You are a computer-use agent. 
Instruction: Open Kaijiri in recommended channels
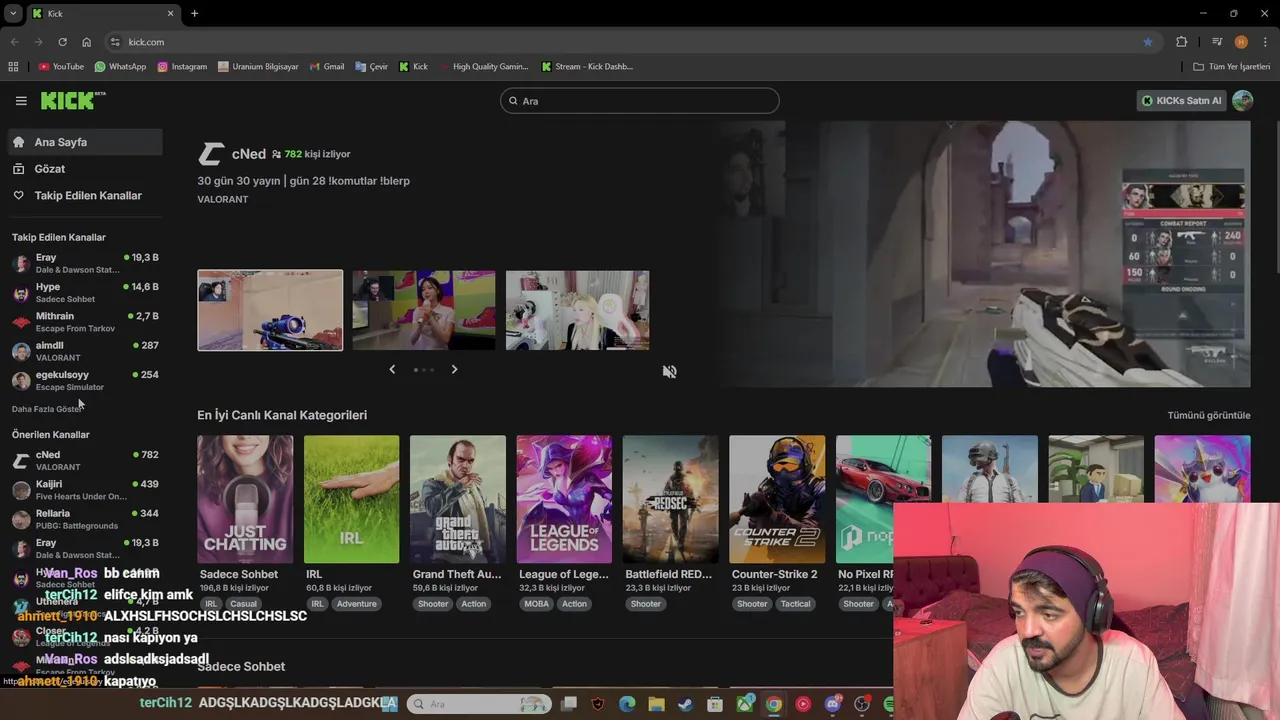pos(85,490)
